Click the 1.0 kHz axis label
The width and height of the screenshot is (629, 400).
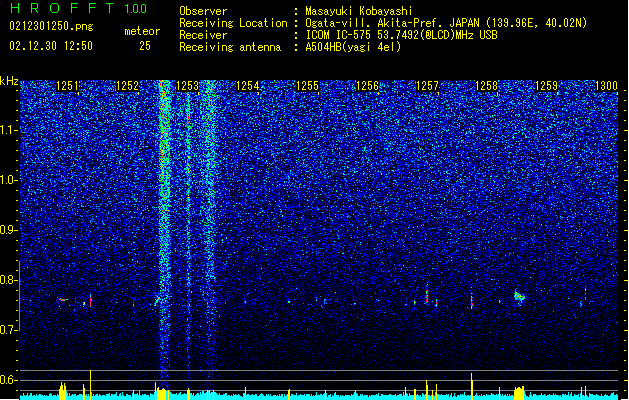(x=9, y=180)
